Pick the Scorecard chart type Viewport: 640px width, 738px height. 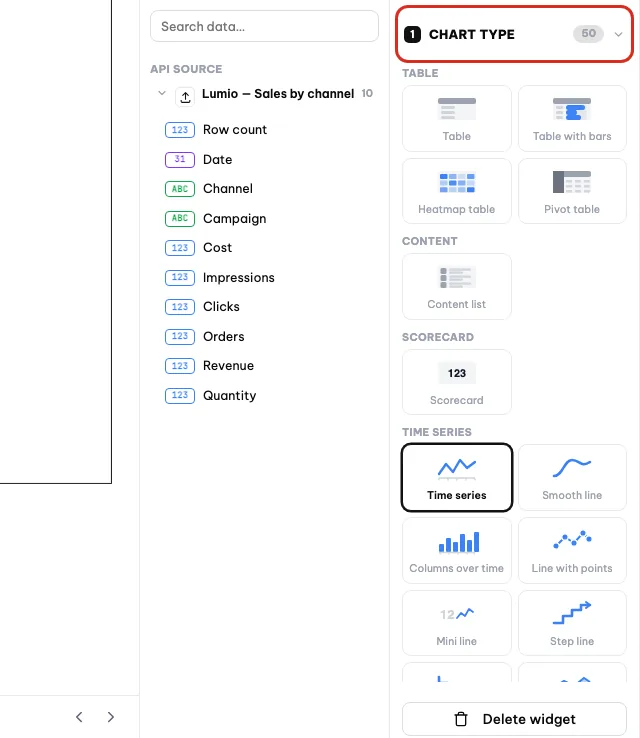point(456,382)
